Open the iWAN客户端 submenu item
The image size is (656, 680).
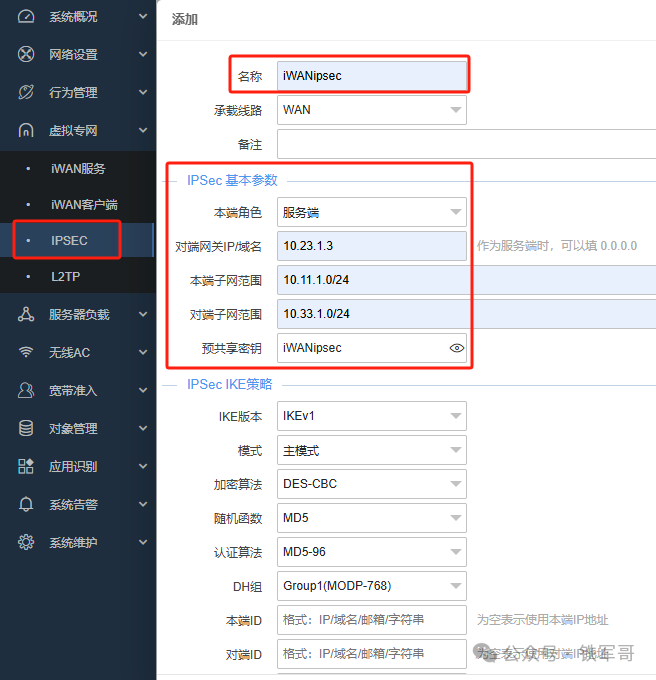point(84,204)
